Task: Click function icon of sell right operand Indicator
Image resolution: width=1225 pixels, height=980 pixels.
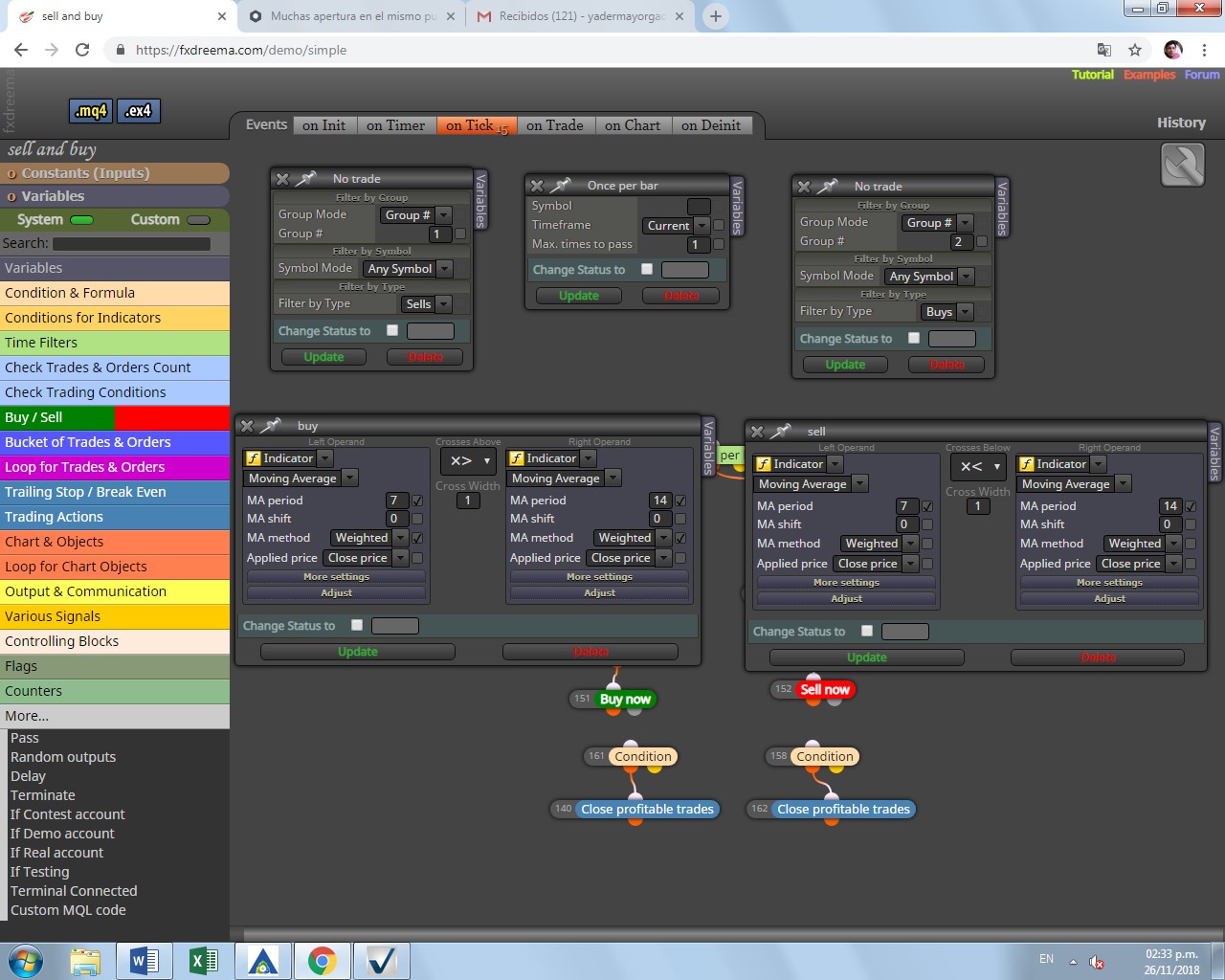Action: pyautogui.click(x=1027, y=464)
